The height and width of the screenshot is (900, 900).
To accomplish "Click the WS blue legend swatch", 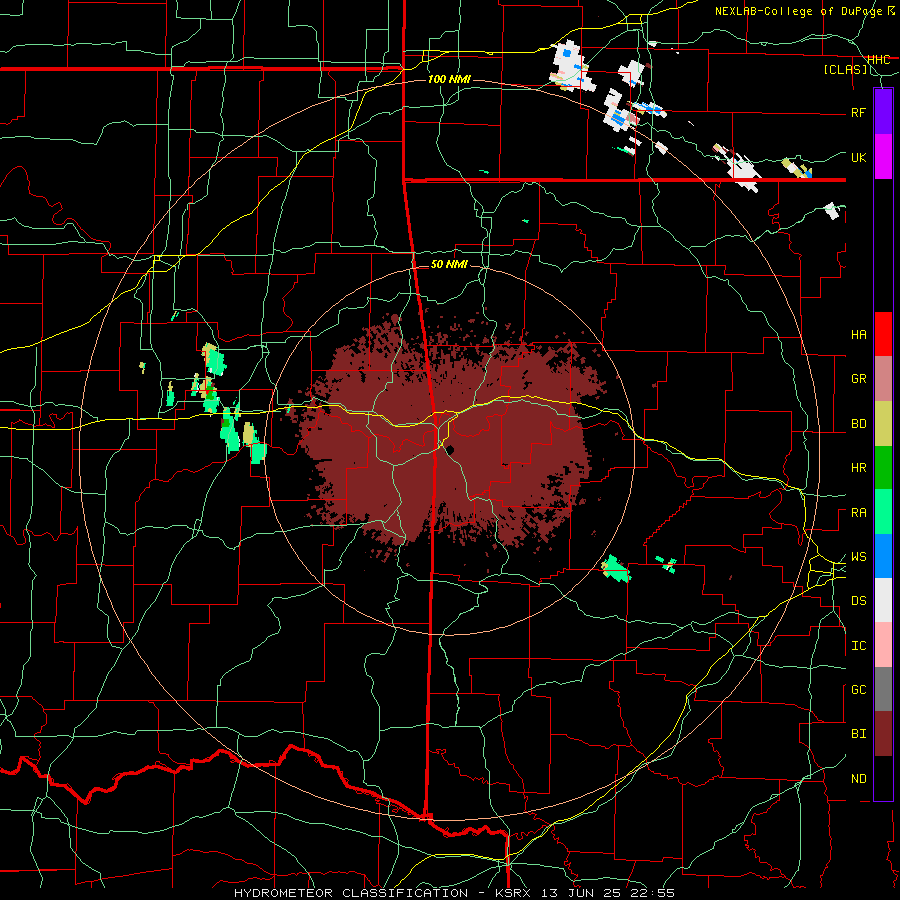I will click(x=883, y=556).
